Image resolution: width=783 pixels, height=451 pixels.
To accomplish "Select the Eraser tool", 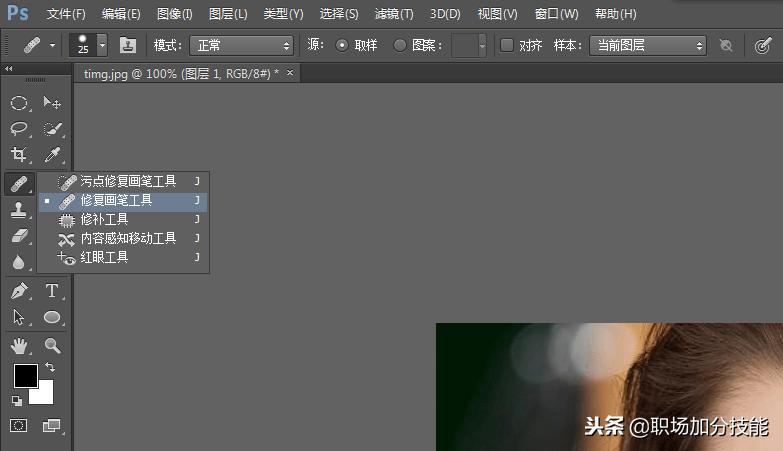I will [19, 236].
